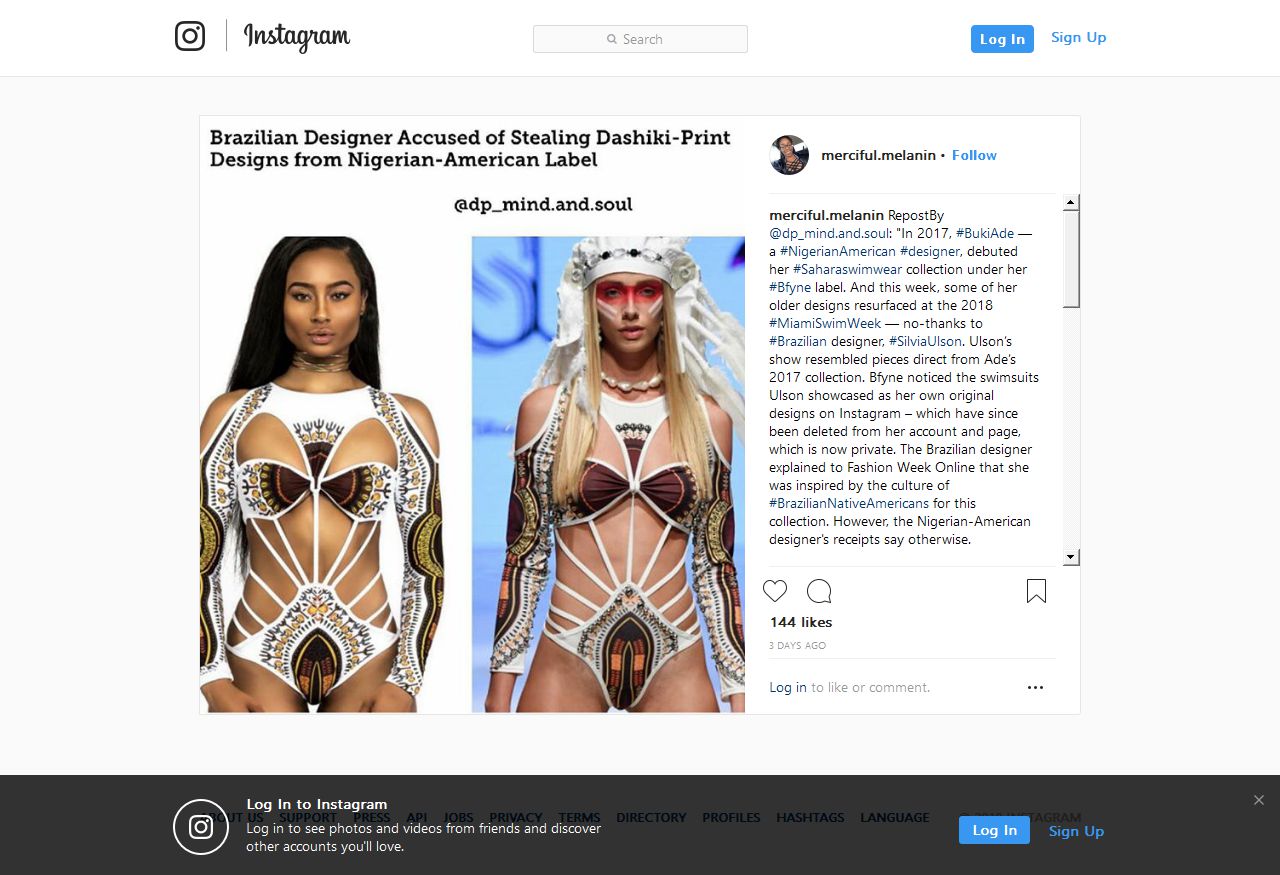Save post with bookmark icon
The image size is (1280, 875).
tap(1036, 591)
